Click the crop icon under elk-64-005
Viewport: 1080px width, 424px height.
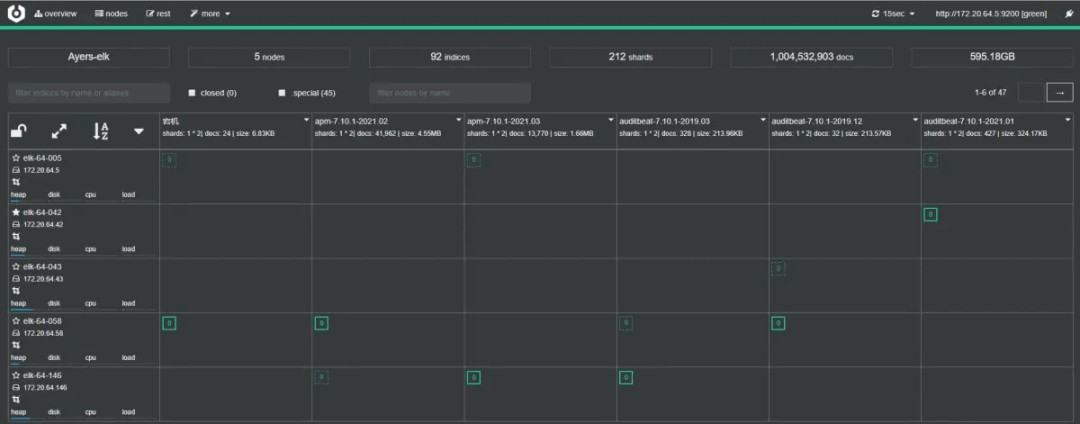[15, 182]
